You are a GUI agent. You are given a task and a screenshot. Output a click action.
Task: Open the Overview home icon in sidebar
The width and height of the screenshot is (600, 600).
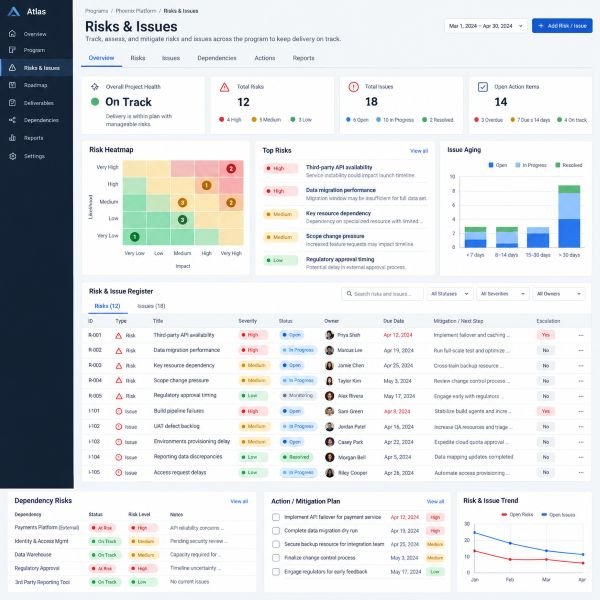click(x=12, y=34)
